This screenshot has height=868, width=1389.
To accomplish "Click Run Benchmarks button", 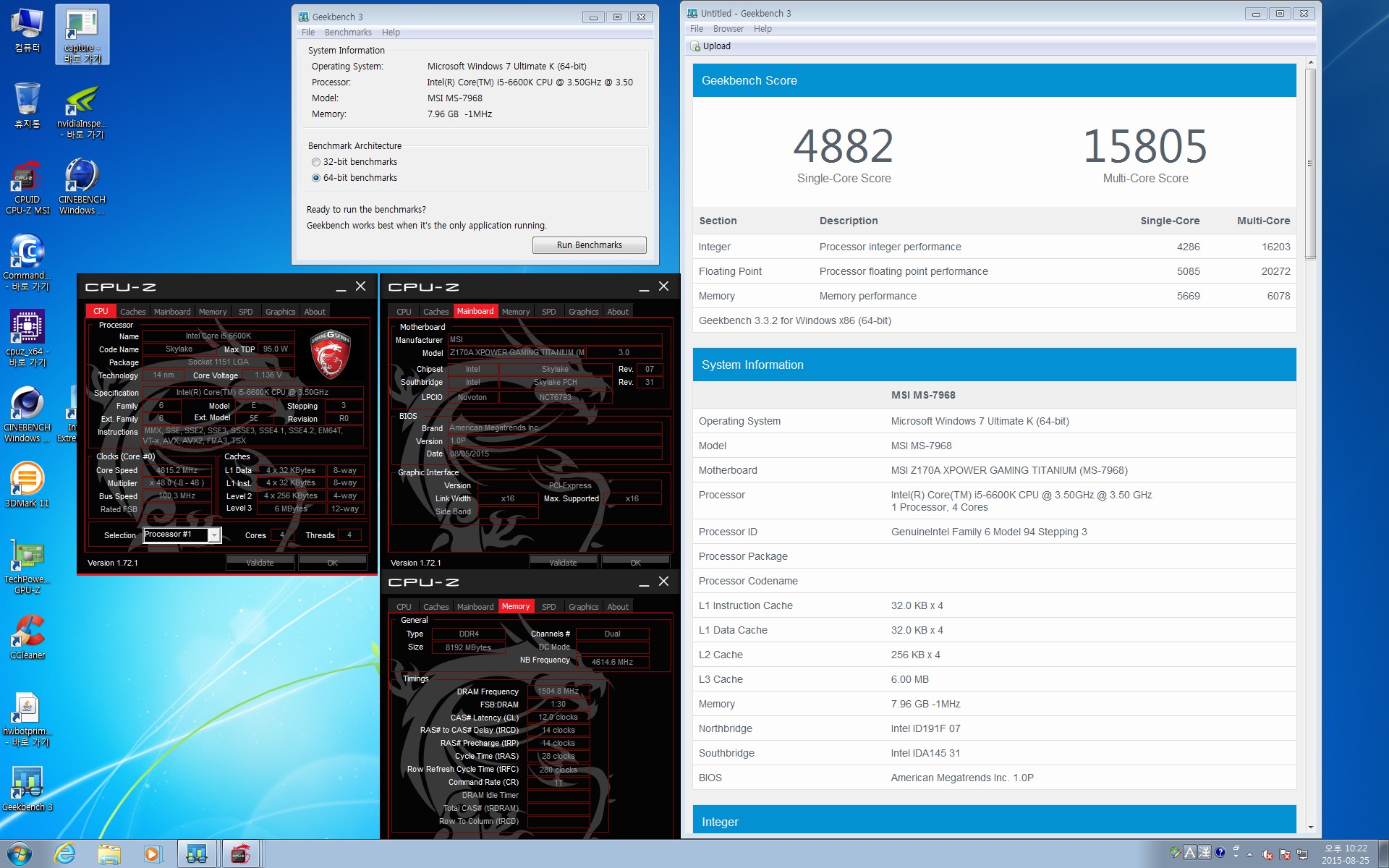I will point(590,245).
